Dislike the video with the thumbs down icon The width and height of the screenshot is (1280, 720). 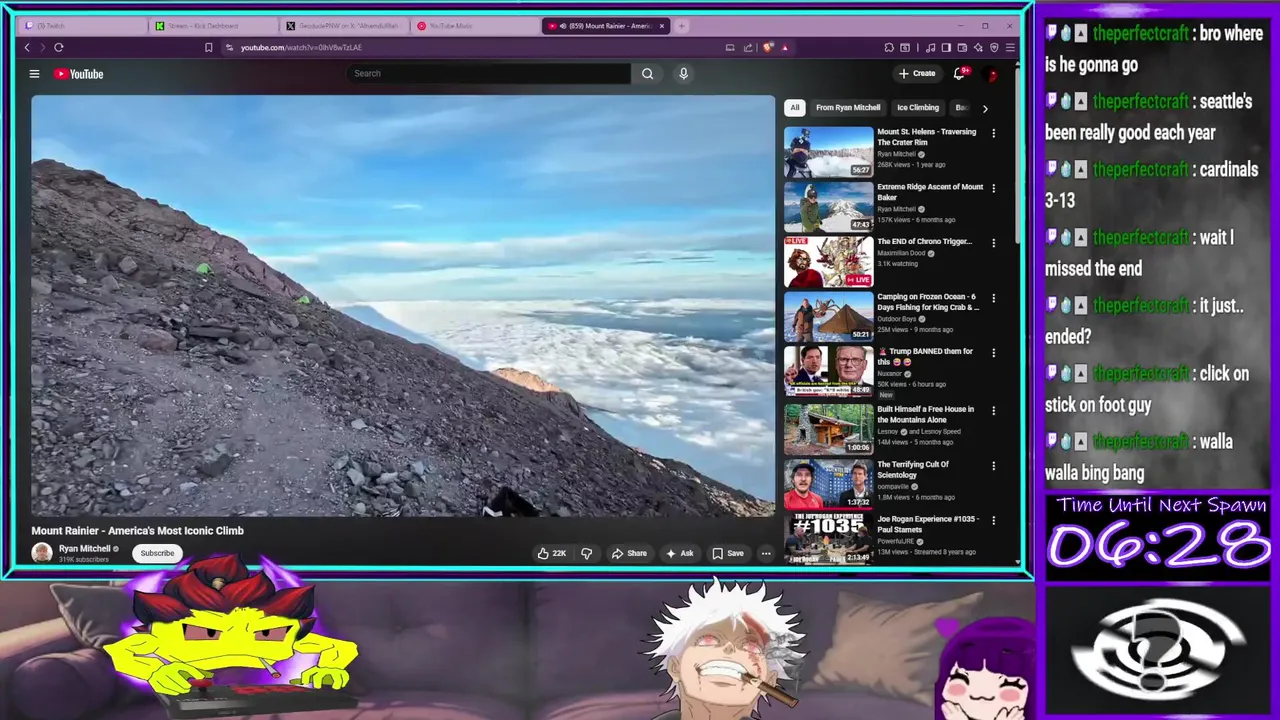587,553
